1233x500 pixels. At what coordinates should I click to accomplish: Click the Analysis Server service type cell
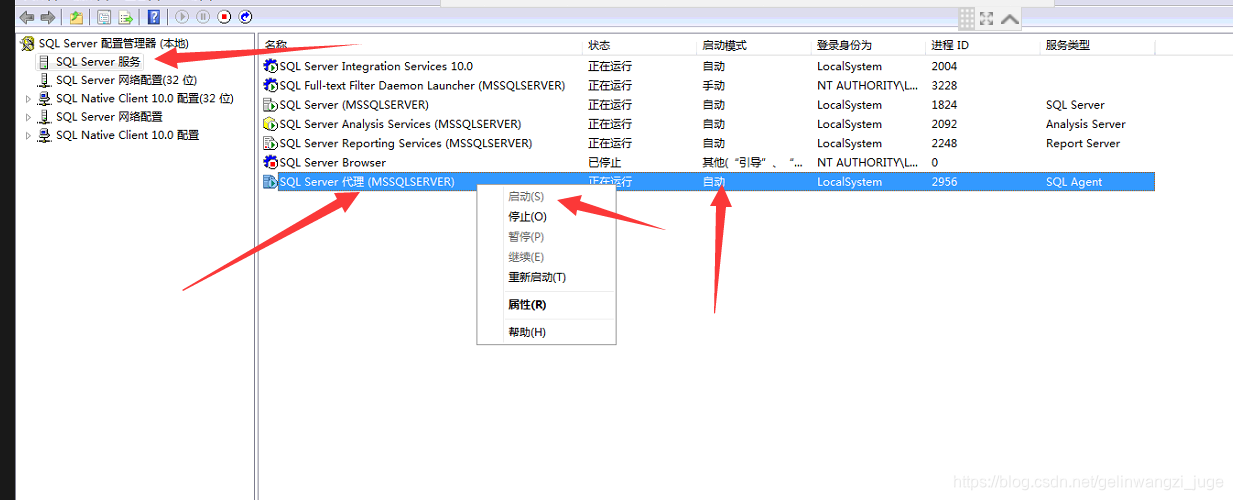point(1086,124)
